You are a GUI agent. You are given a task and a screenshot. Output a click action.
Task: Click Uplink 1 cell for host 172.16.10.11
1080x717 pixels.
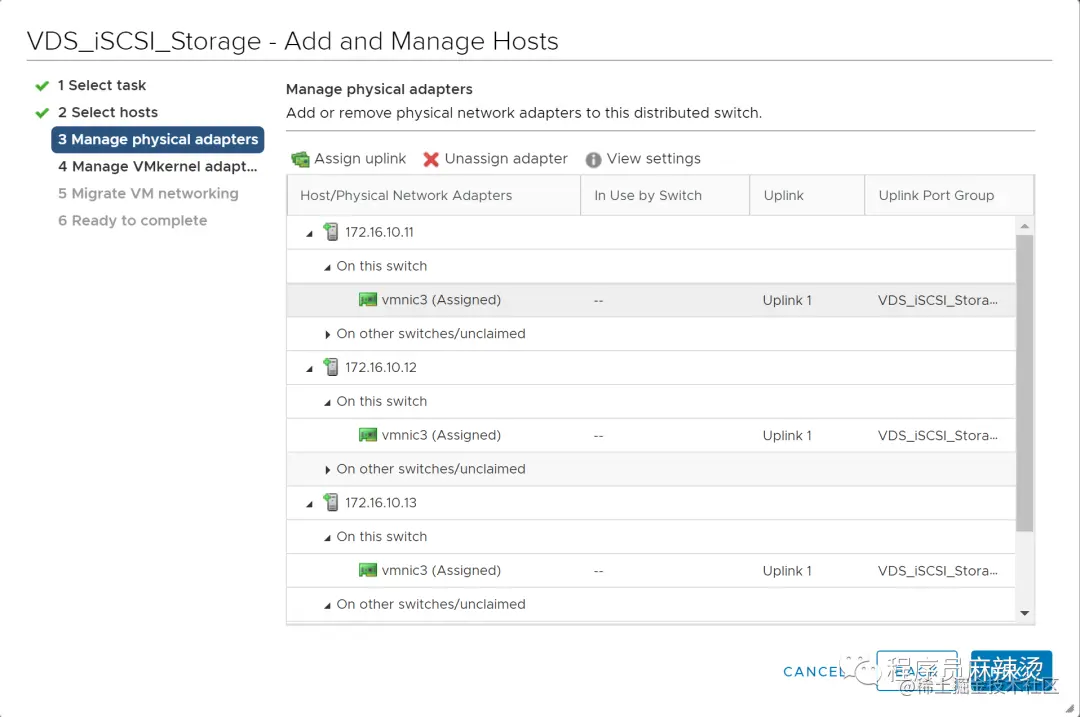coord(787,300)
